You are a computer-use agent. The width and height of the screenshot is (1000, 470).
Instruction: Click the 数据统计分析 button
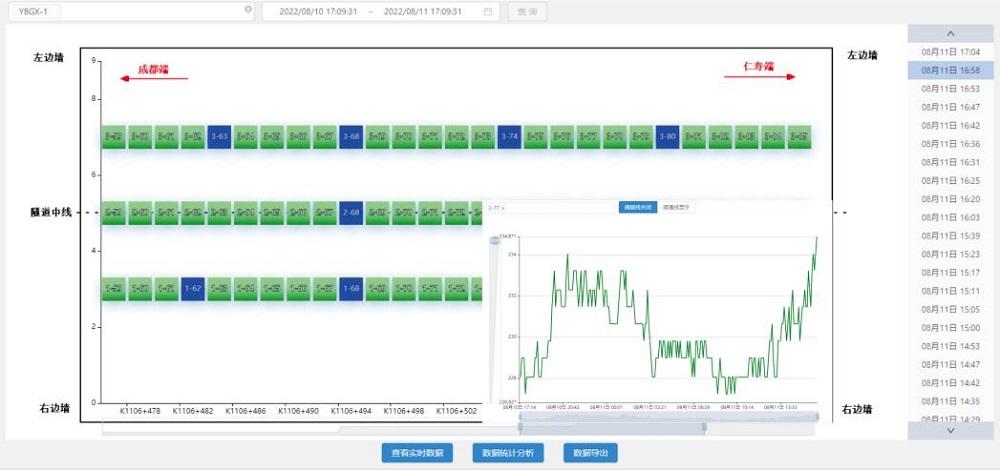508,453
